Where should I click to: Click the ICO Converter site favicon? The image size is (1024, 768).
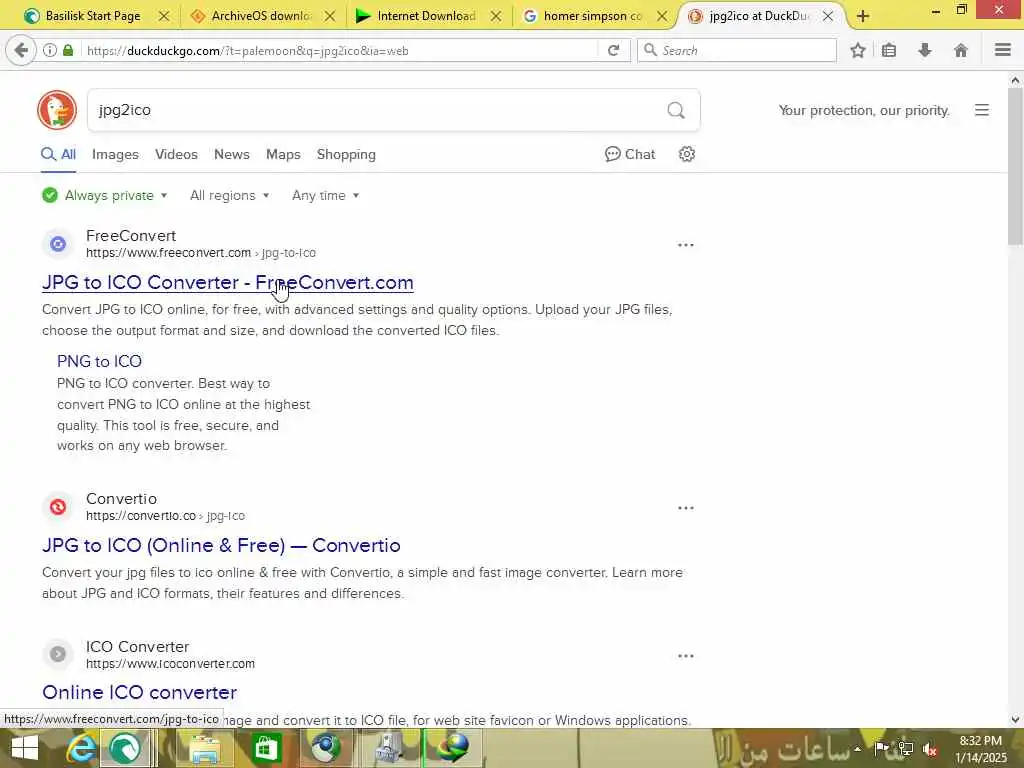57,654
